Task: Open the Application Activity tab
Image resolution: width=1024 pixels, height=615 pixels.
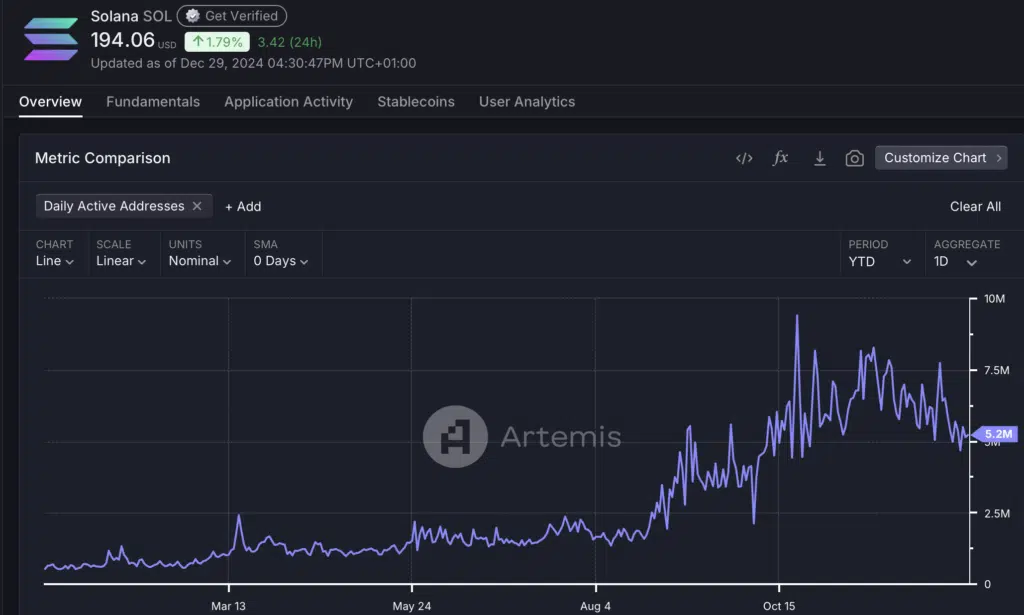Action: (x=288, y=102)
